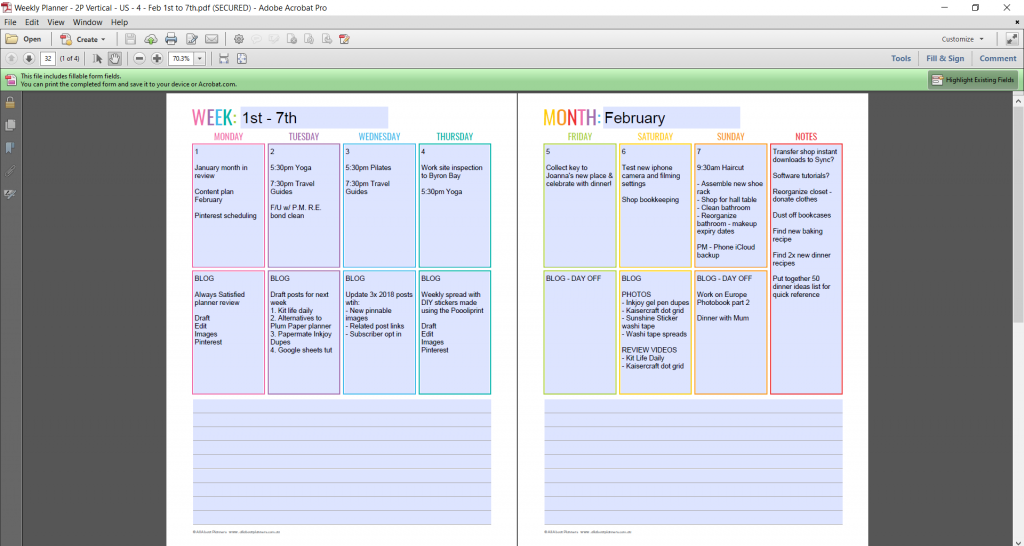Image resolution: width=1024 pixels, height=546 pixels.
Task: Open the Customize toolbar dropdown
Action: click(x=963, y=39)
